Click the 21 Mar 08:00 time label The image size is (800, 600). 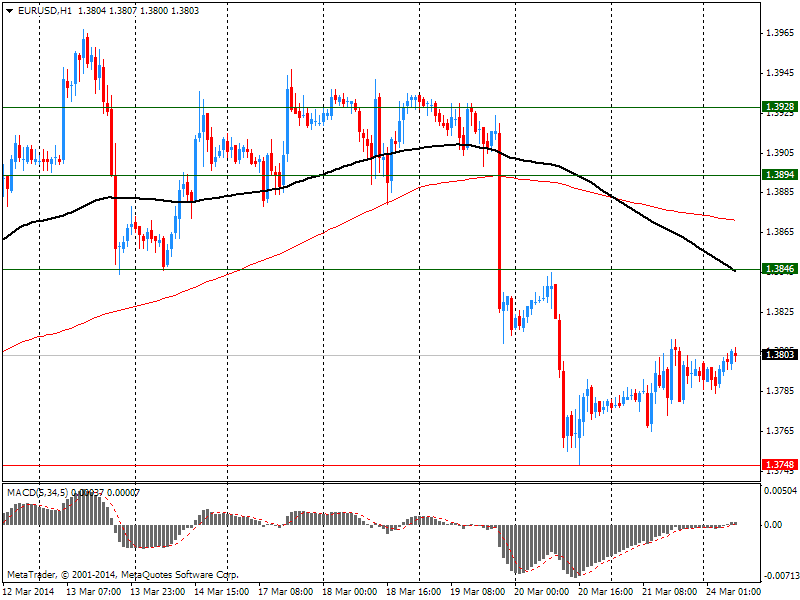tap(670, 592)
